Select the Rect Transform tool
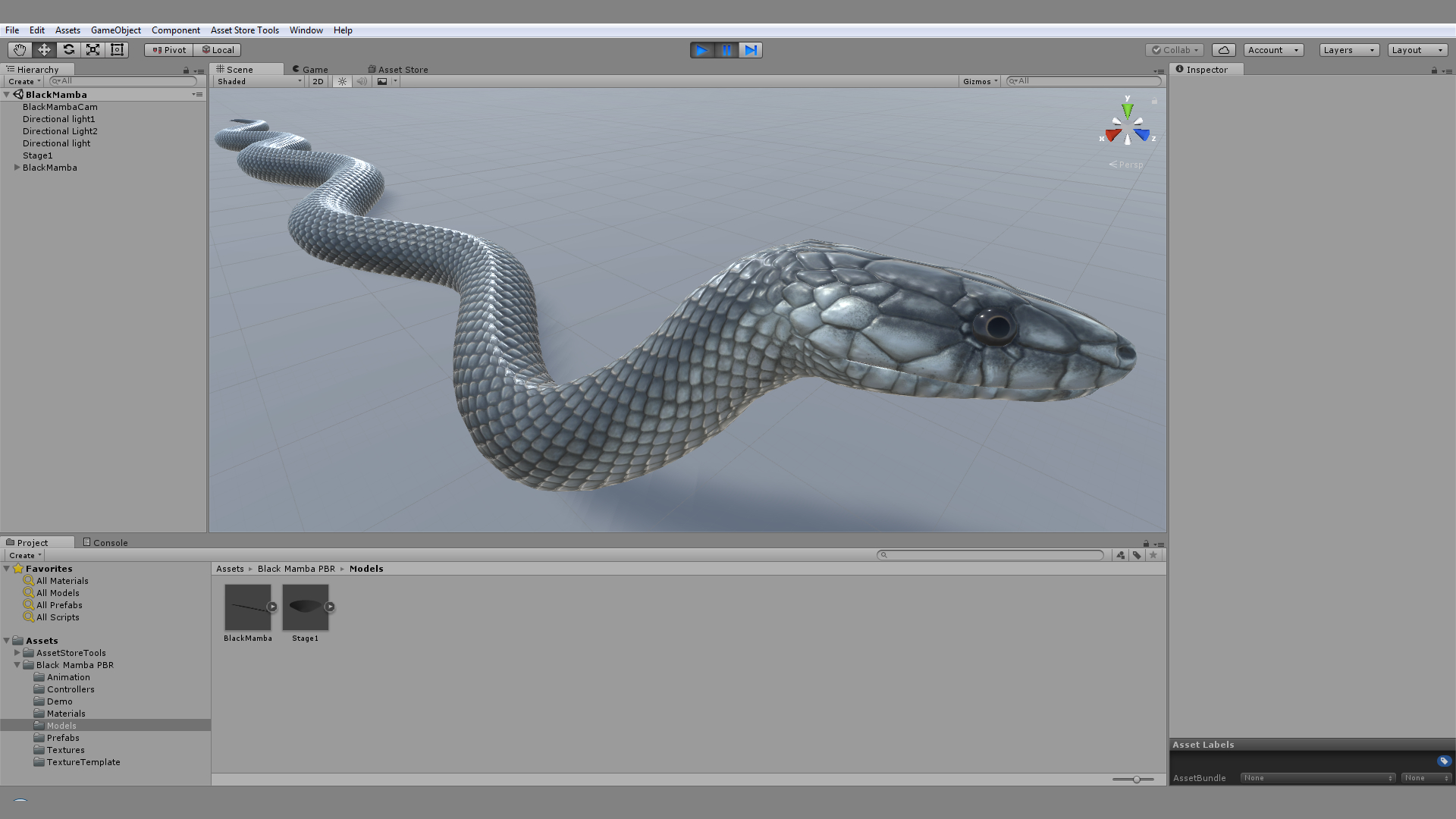This screenshot has width=1456, height=819. coord(117,49)
